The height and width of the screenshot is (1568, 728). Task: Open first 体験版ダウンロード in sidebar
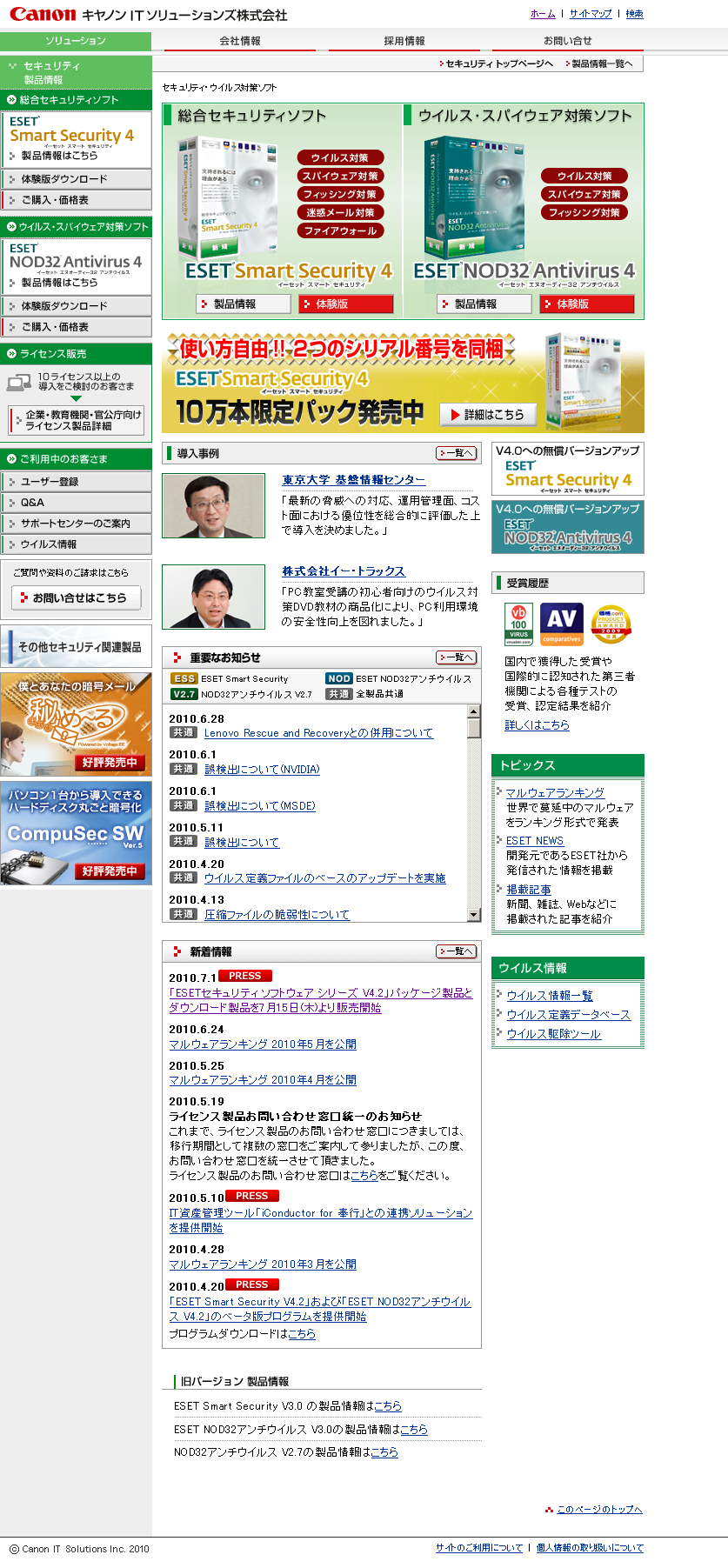(x=76, y=179)
